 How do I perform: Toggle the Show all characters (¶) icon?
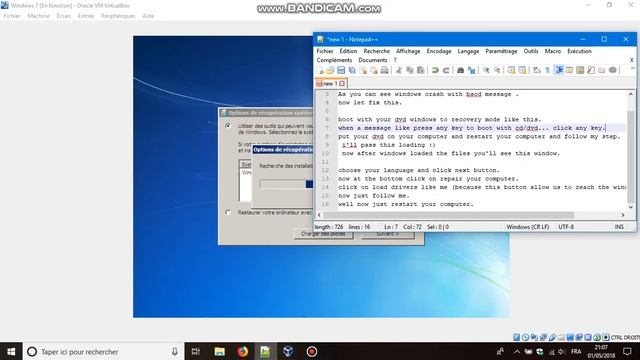[548, 71]
